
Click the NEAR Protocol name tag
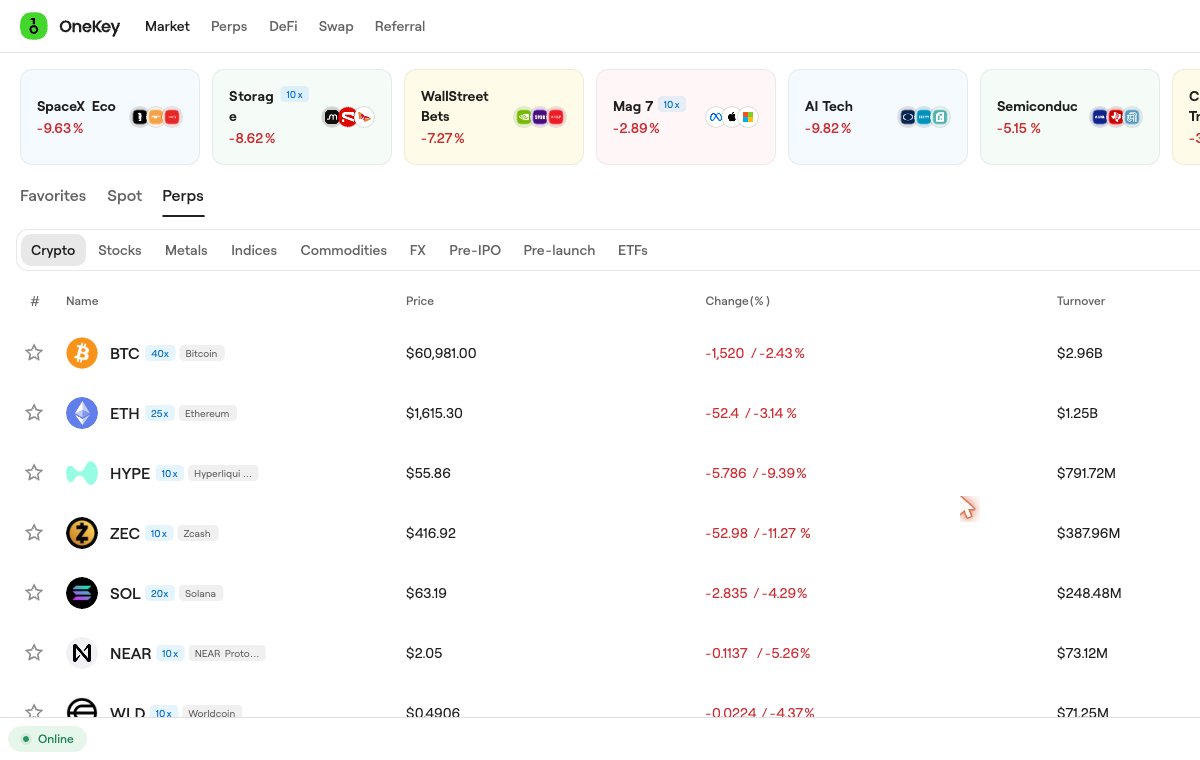tap(226, 653)
